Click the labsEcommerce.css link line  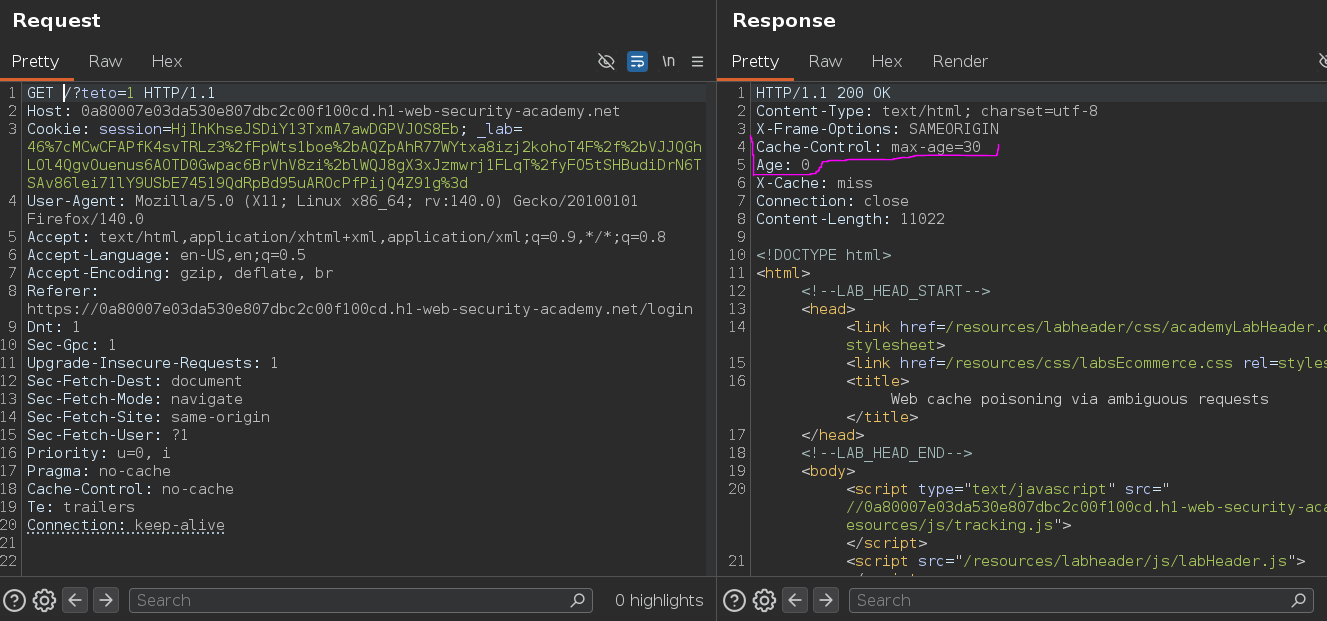(1086, 363)
